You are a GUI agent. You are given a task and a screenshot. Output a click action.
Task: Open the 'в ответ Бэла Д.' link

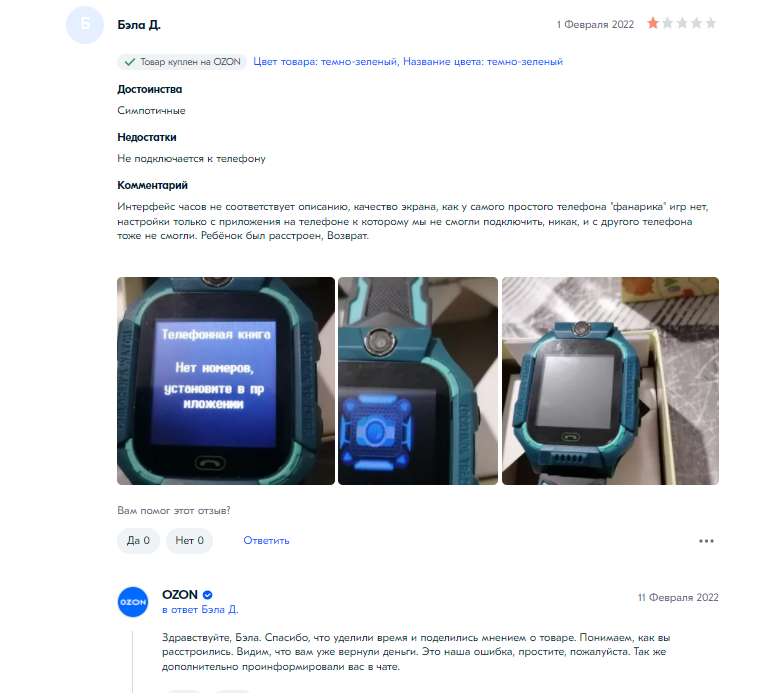click(x=200, y=609)
